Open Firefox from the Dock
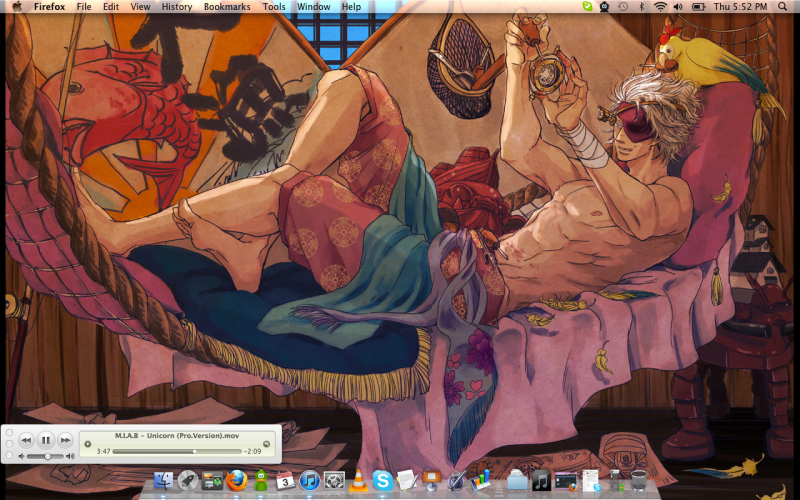This screenshot has width=800, height=500. (x=237, y=481)
